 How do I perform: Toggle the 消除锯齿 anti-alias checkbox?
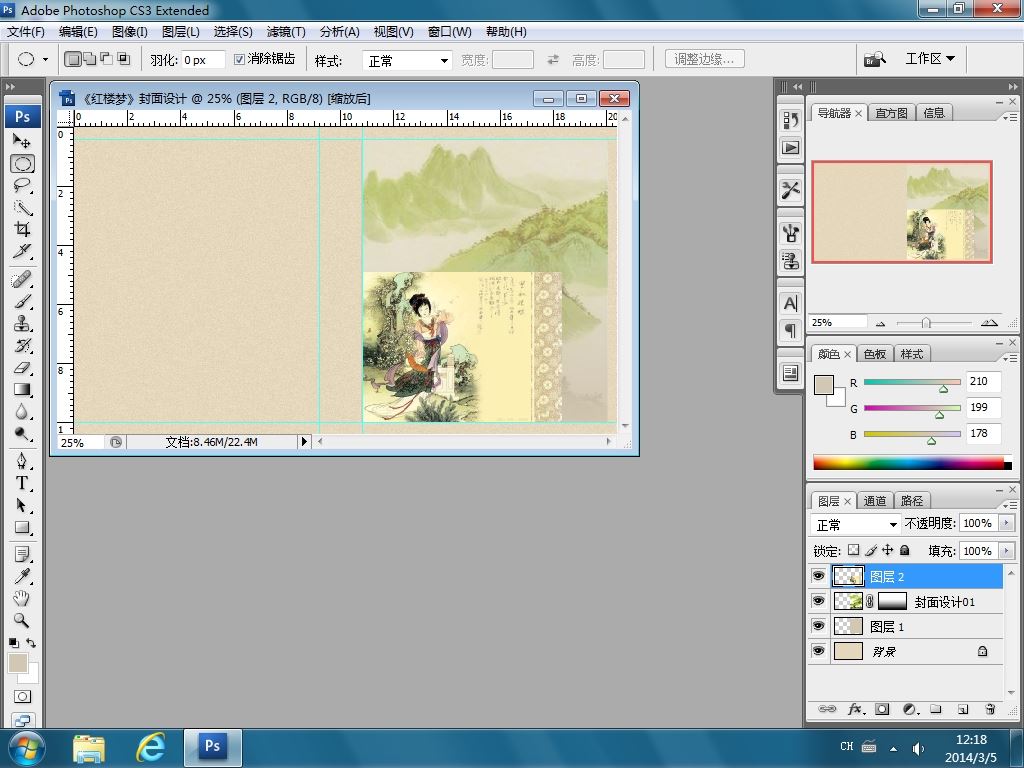[x=240, y=59]
